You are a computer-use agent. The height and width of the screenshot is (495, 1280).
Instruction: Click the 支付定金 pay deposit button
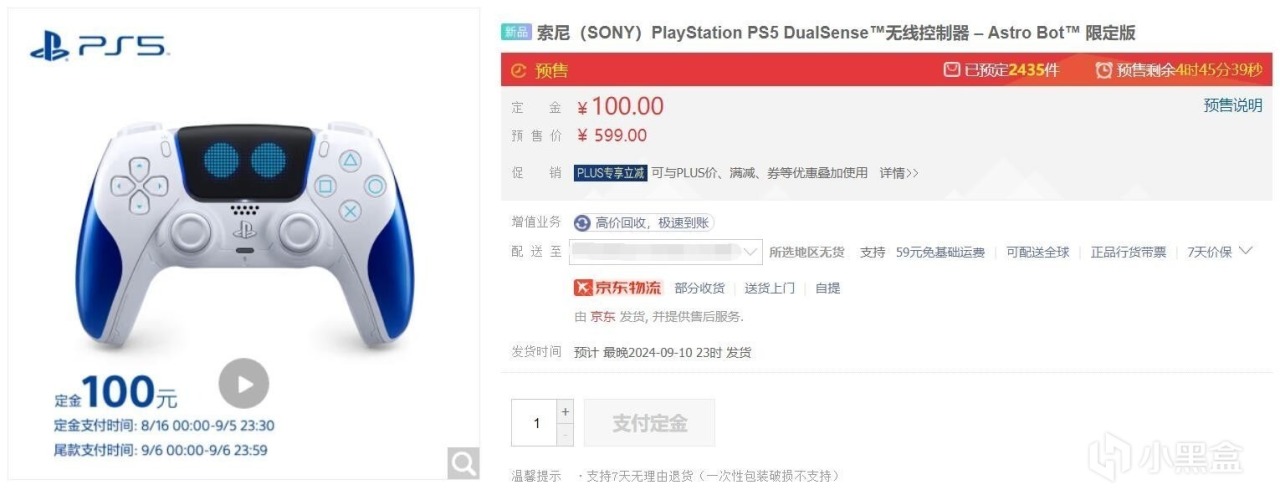[649, 423]
